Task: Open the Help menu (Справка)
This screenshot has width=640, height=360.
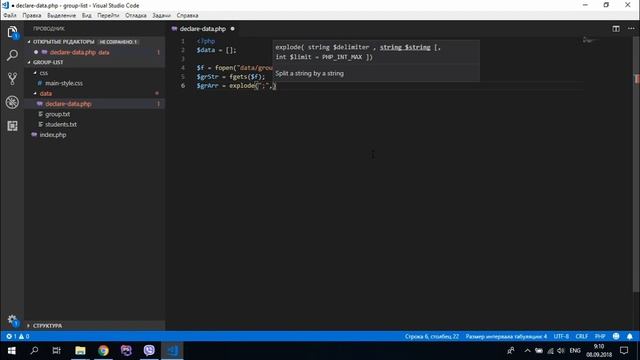Action: [x=187, y=16]
